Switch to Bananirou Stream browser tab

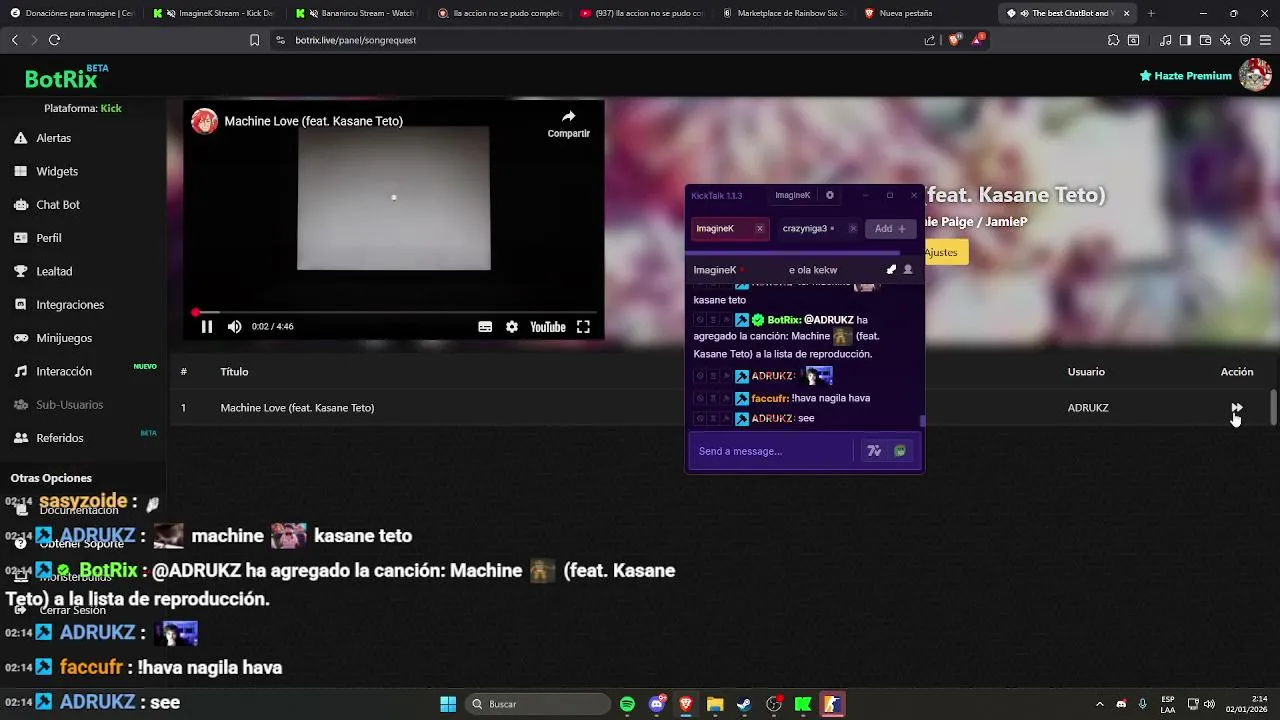358,13
